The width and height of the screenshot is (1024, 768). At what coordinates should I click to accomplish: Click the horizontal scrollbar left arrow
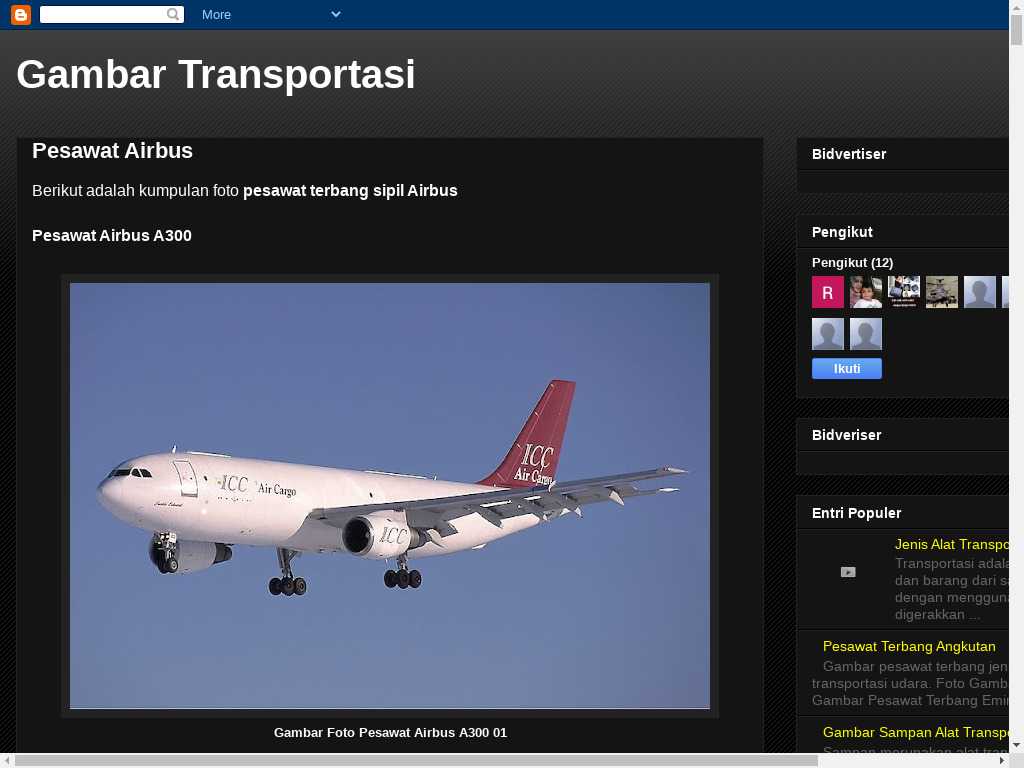6,761
